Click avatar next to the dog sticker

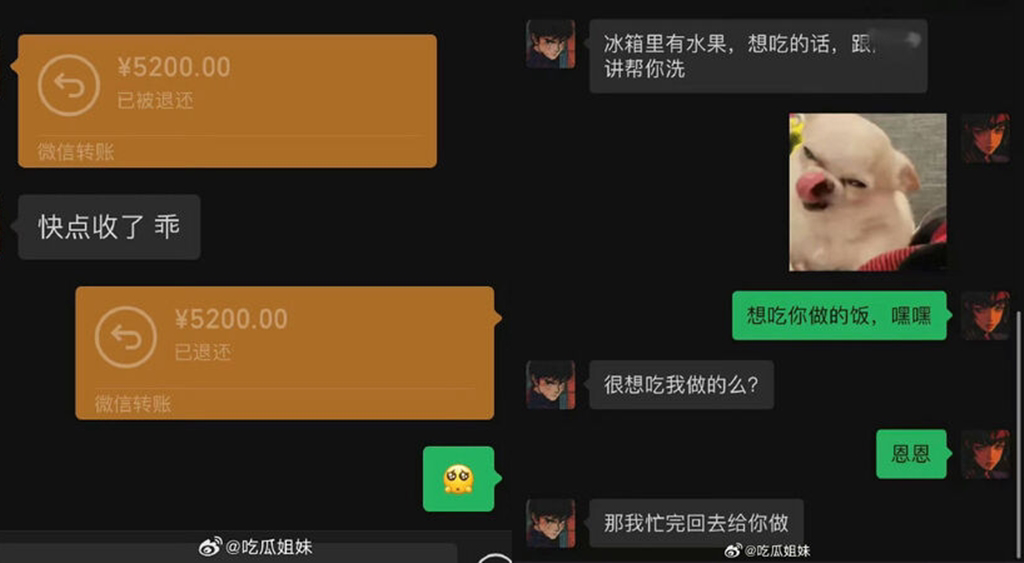[985, 138]
